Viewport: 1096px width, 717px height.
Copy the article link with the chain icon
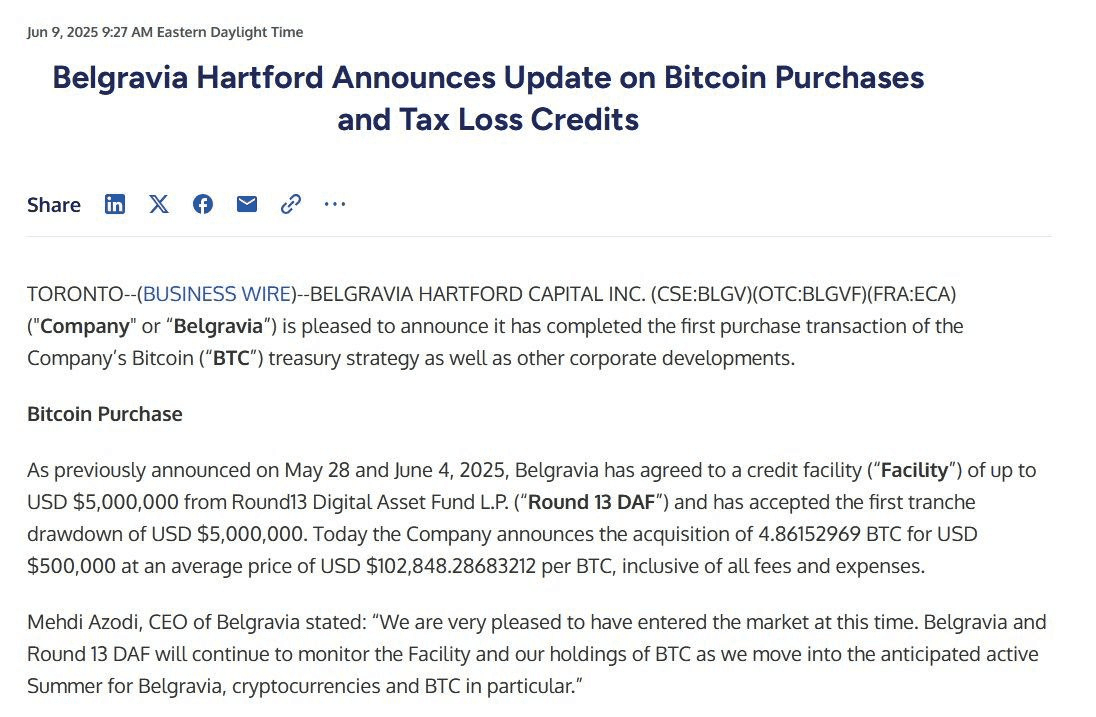tap(291, 204)
